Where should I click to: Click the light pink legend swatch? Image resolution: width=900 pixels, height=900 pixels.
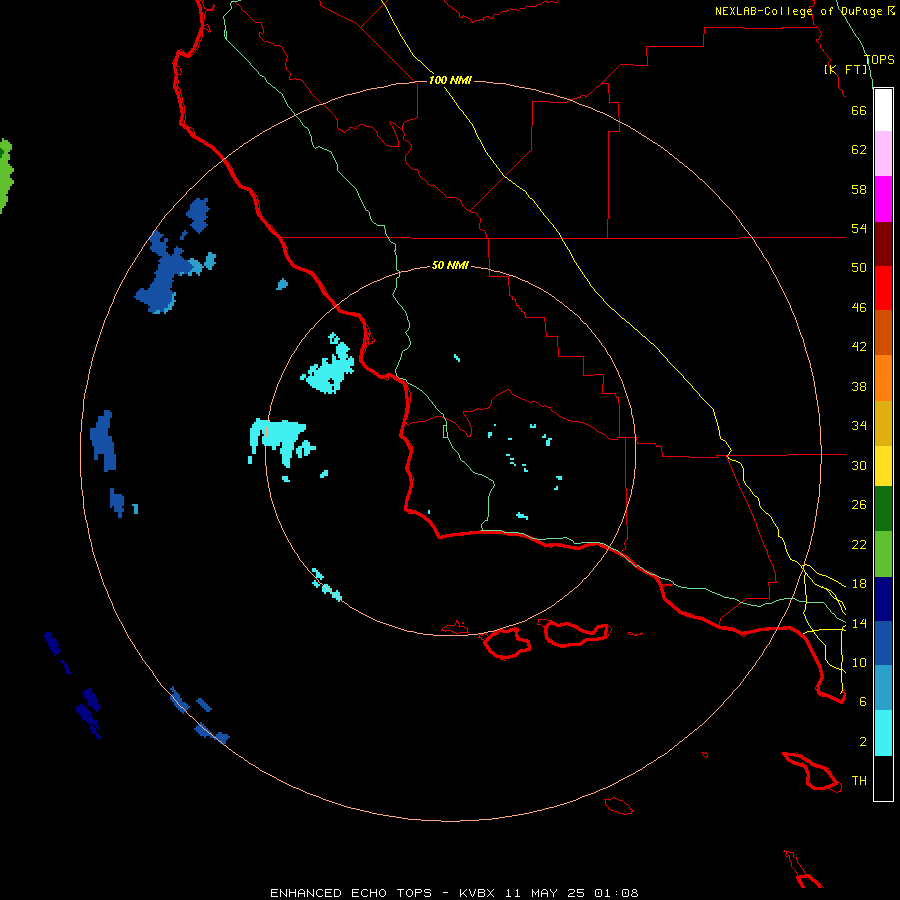pyautogui.click(x=883, y=153)
